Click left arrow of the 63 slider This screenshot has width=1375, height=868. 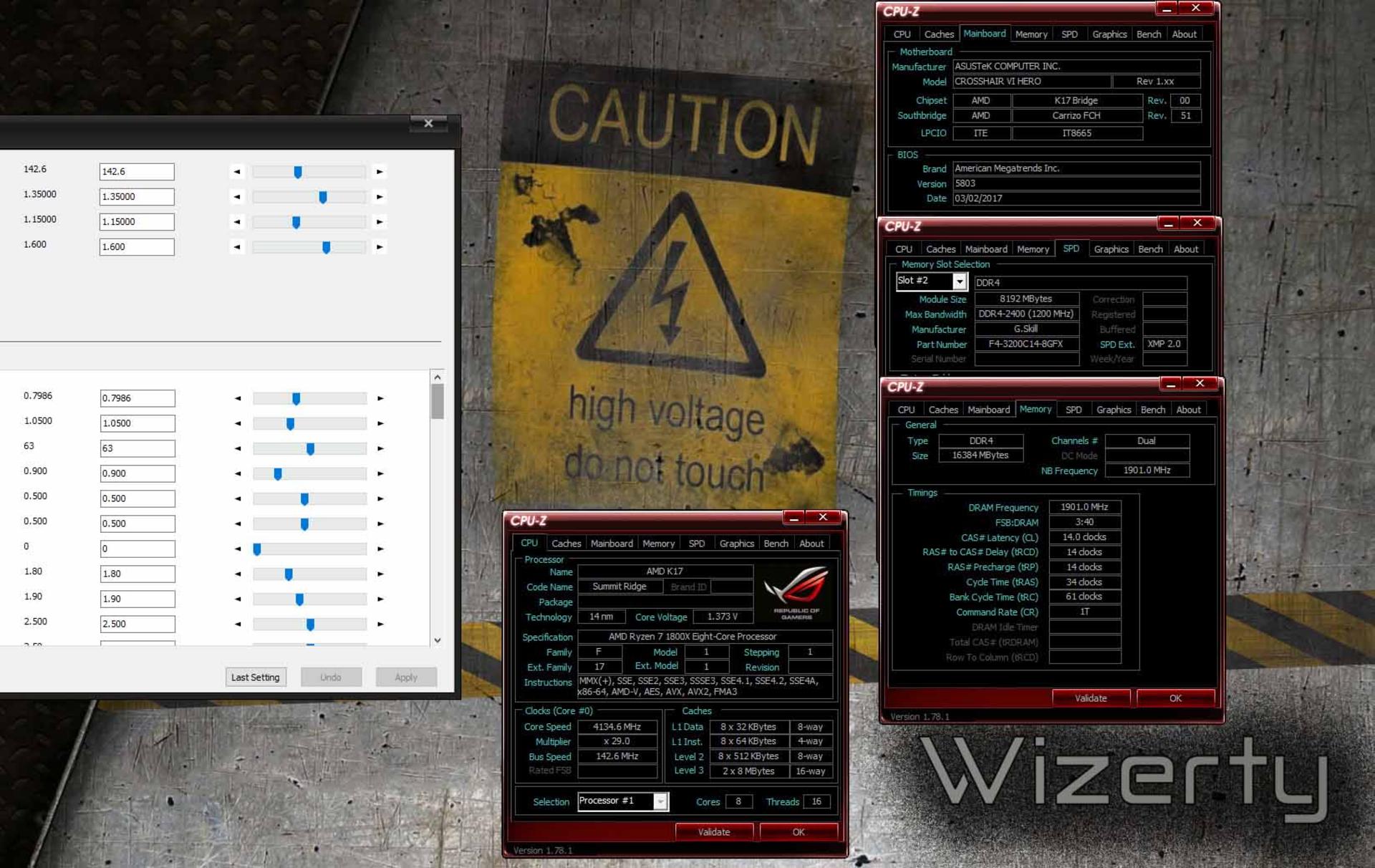pyautogui.click(x=238, y=448)
